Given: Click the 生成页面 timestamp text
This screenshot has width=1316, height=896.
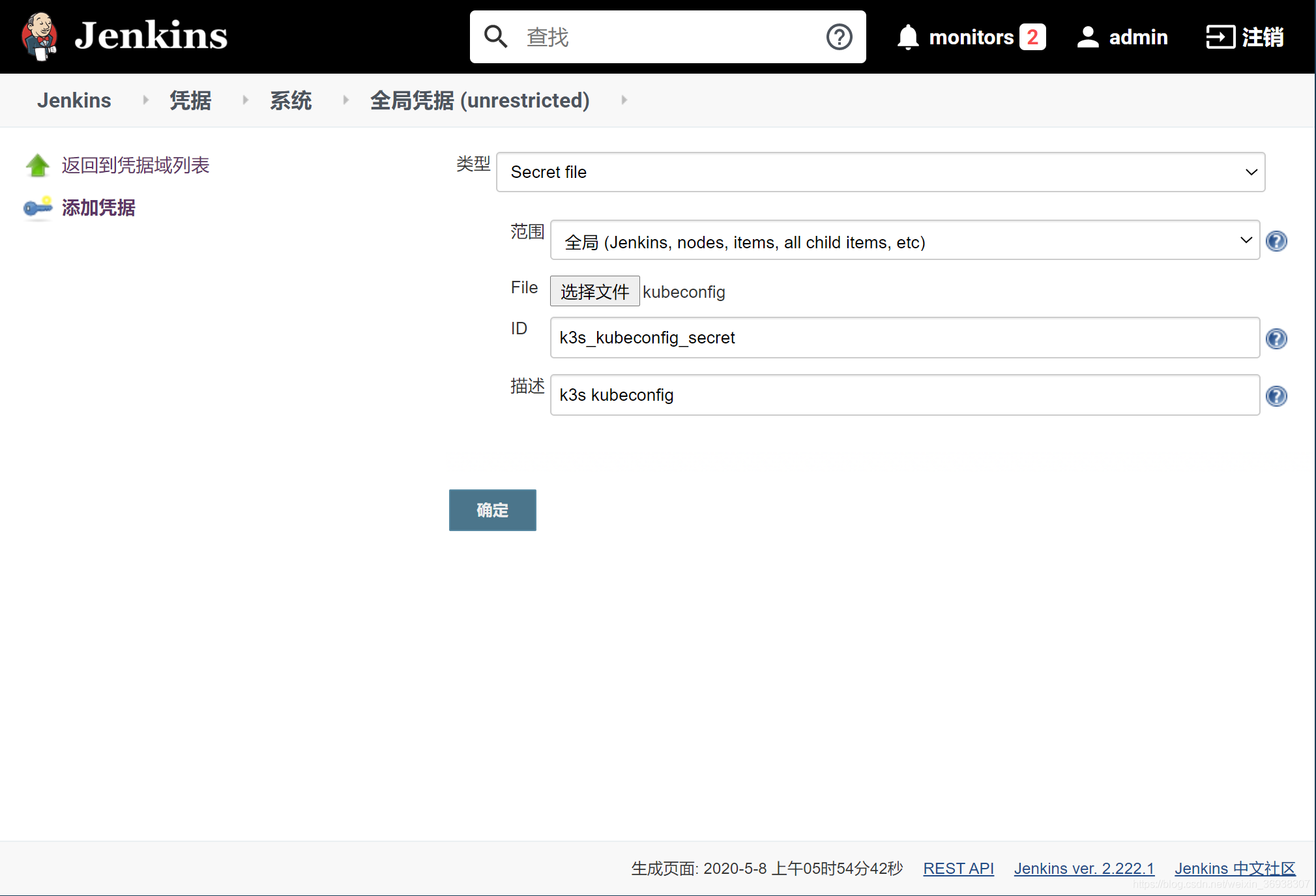Looking at the screenshot, I should [767, 869].
